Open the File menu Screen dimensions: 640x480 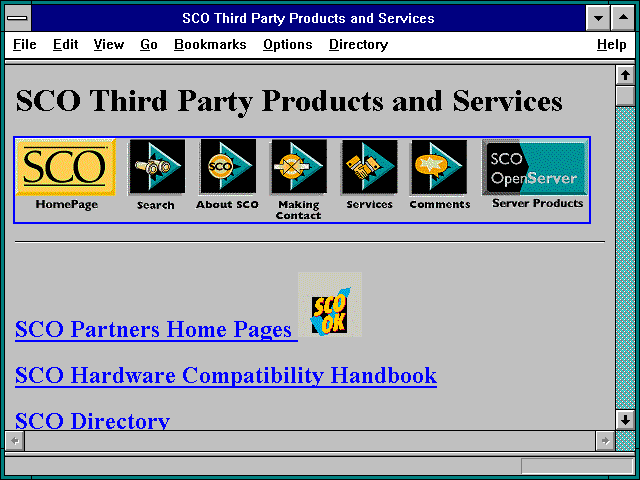[x=24, y=44]
